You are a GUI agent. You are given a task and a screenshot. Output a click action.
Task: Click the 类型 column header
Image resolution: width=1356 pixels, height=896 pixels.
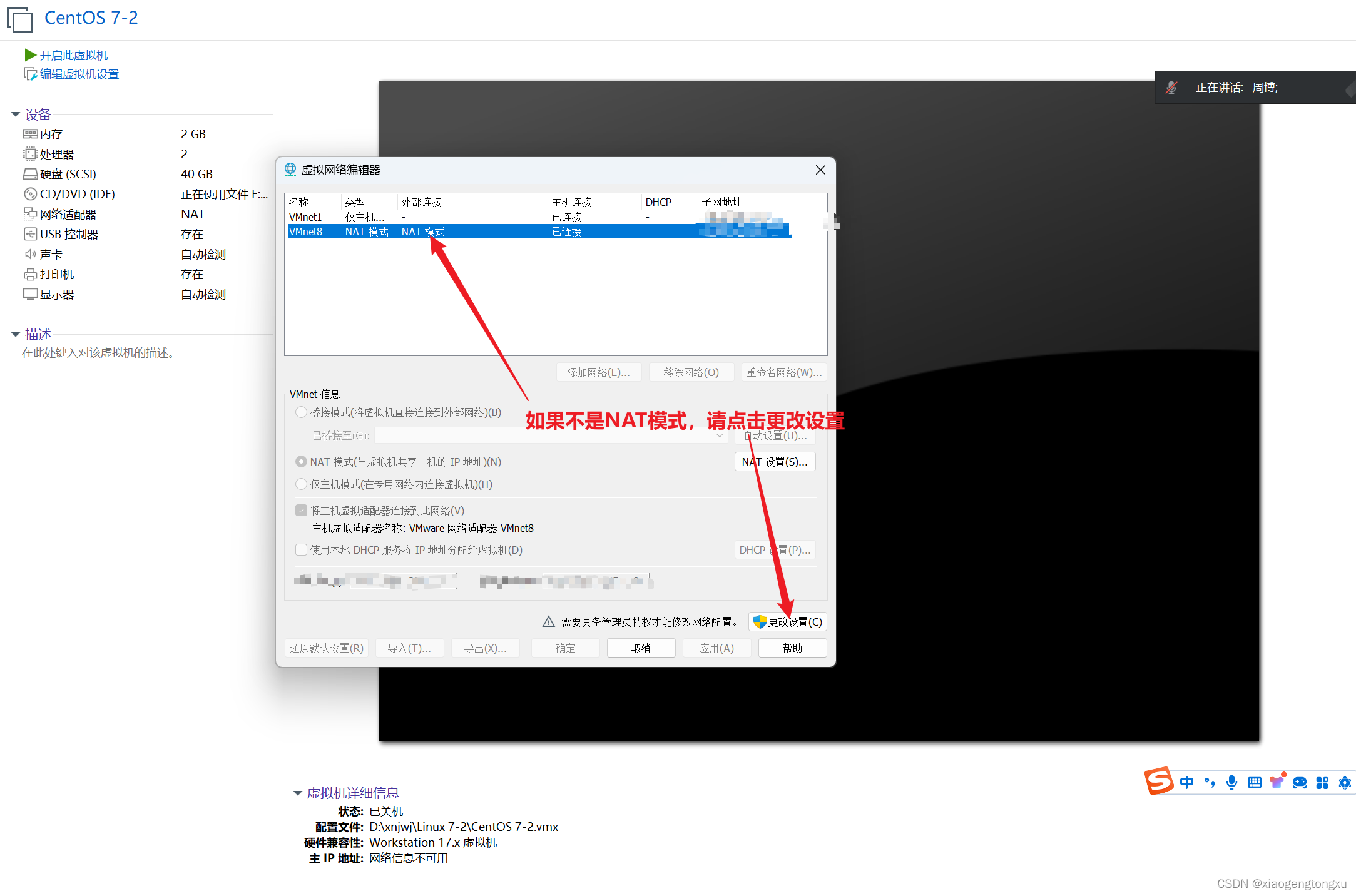tap(369, 202)
